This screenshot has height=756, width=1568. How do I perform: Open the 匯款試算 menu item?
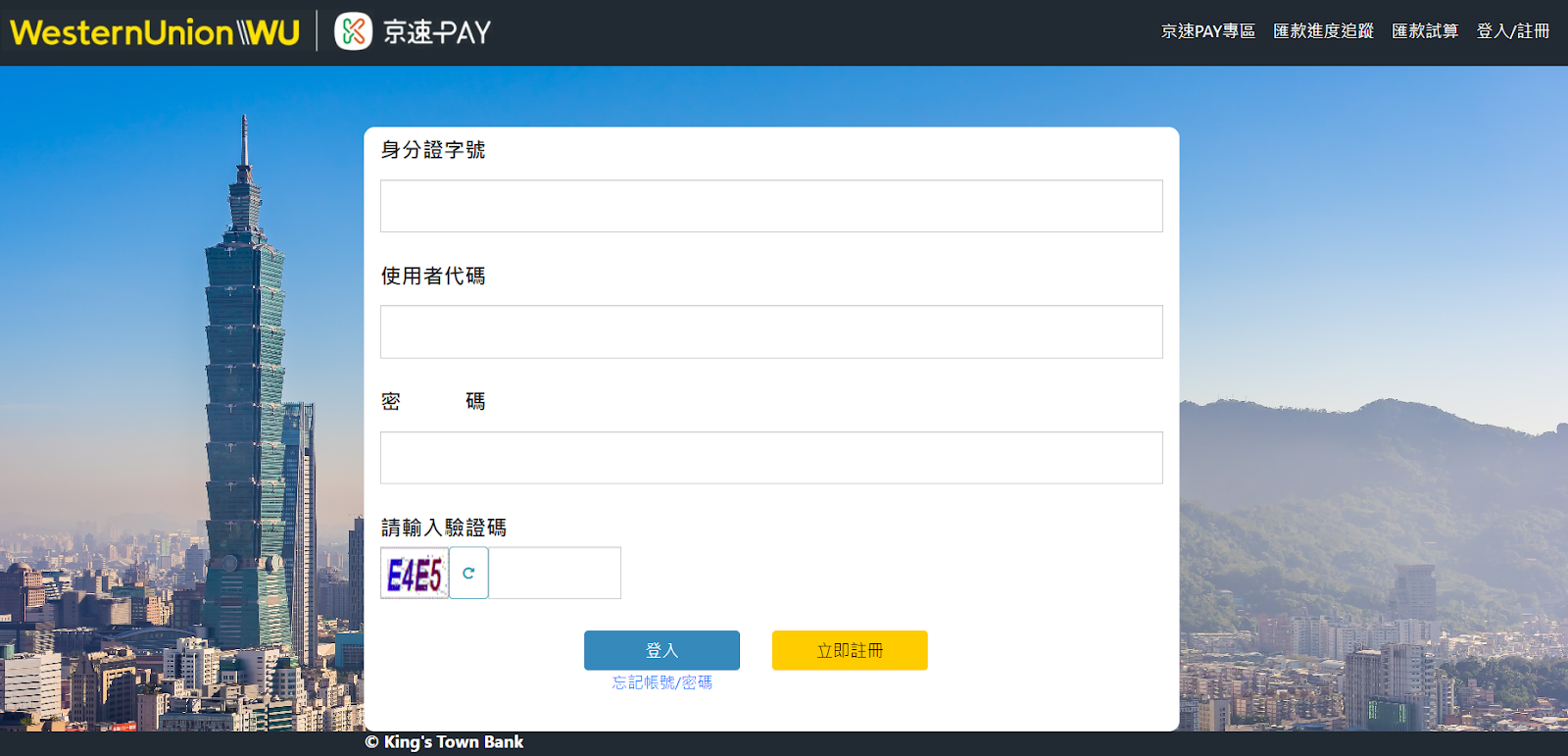(x=1425, y=31)
